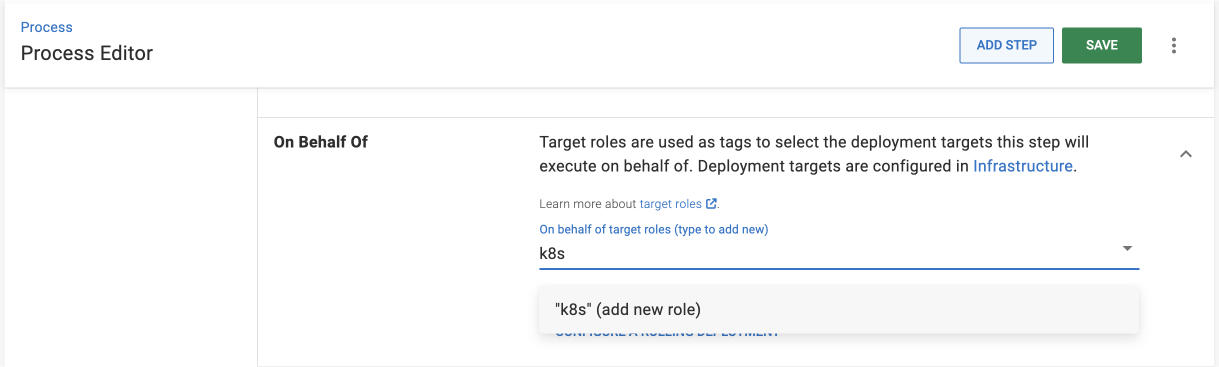Screen dimensions: 1219x367
Task: Collapse the On Behalf Of section
Action: point(1186,155)
